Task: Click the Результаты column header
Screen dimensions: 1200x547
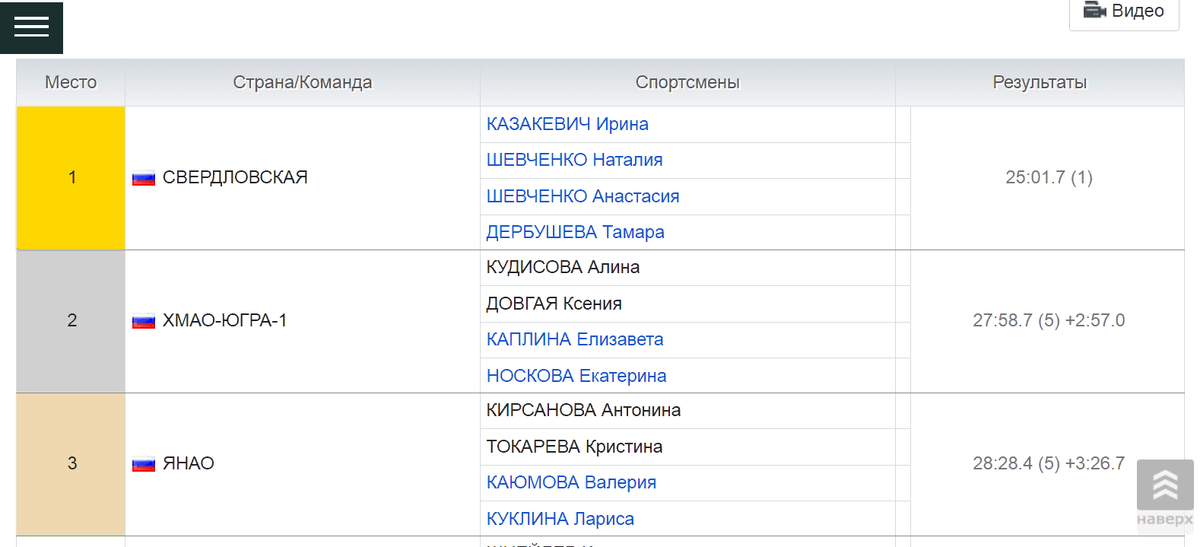Action: pyautogui.click(x=1039, y=83)
